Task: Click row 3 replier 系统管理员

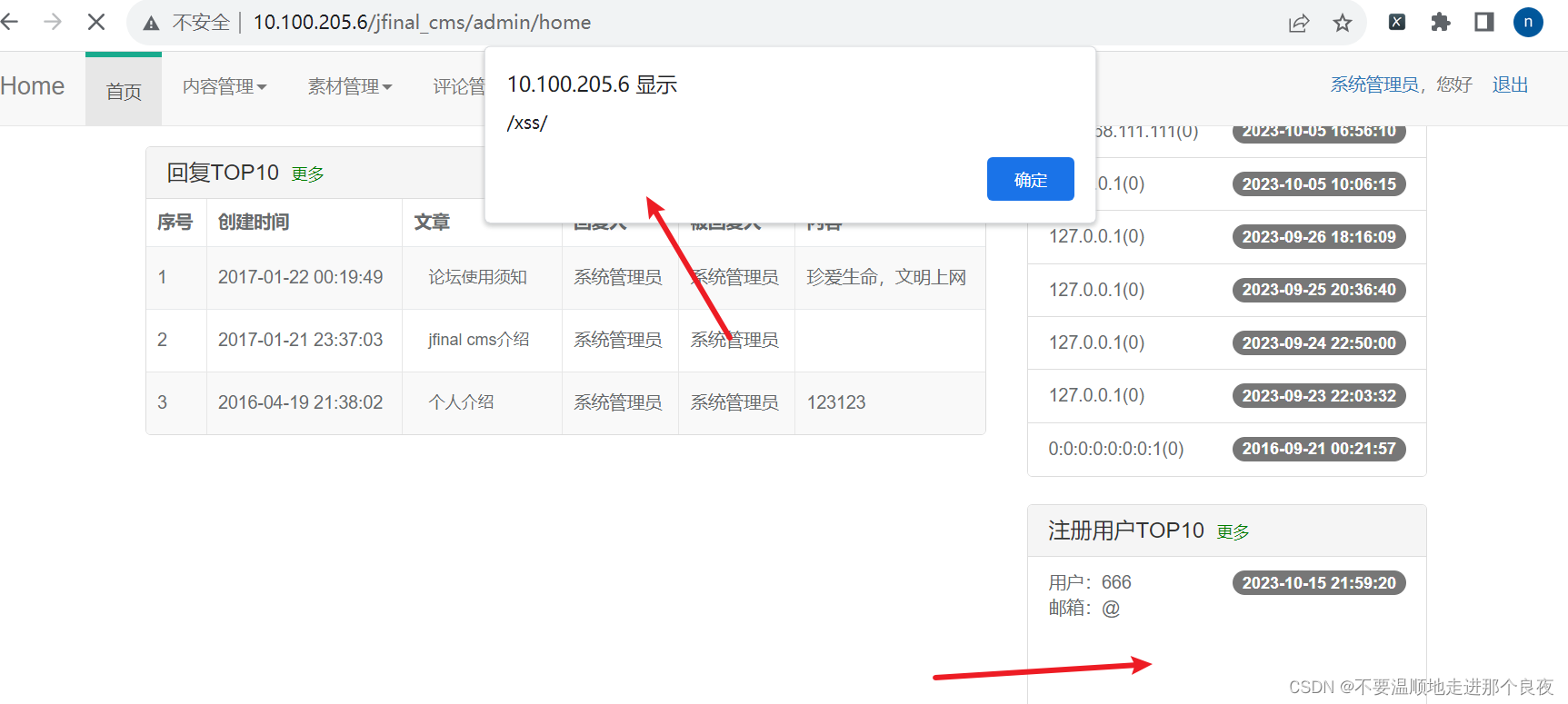Action: click(618, 402)
